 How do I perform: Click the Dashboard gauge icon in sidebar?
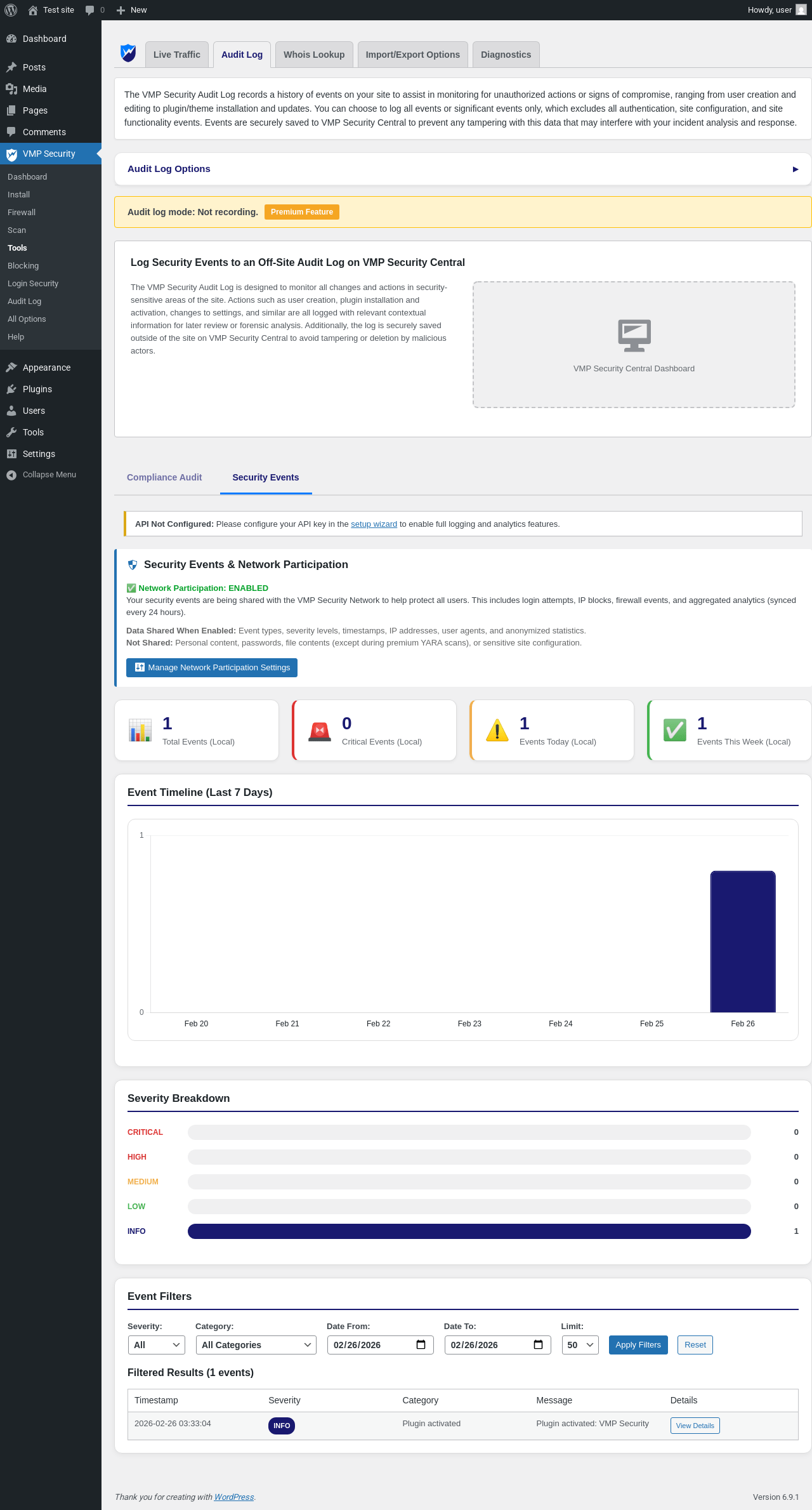pos(11,39)
